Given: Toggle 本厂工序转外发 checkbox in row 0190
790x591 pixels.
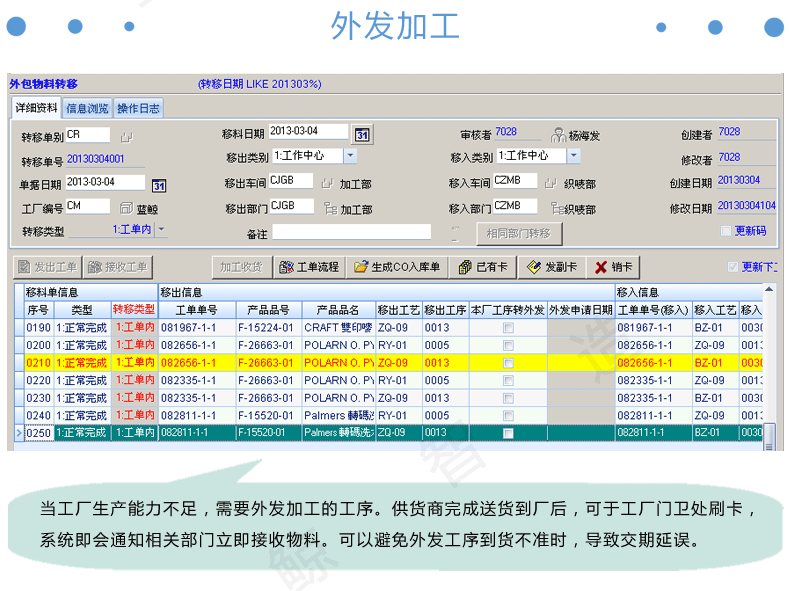Looking at the screenshot, I should 508,328.
